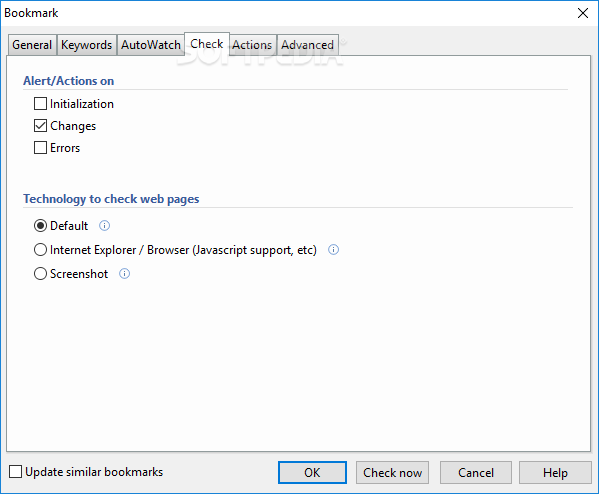Open the Actions tab

pyautogui.click(x=252, y=45)
